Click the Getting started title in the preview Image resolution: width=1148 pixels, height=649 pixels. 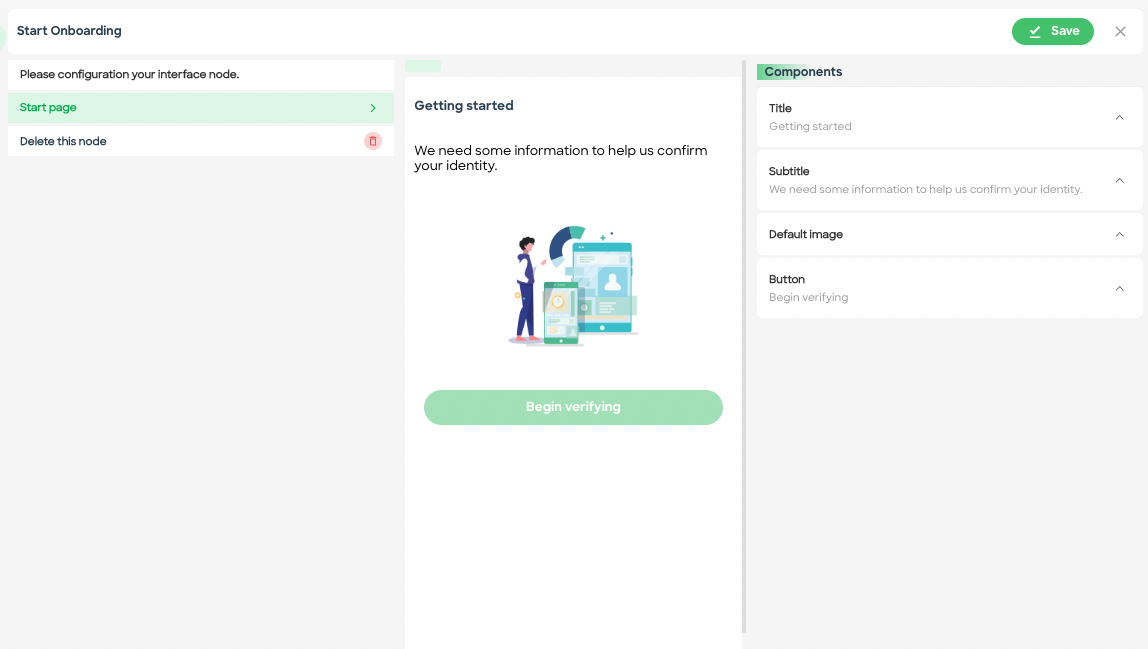pos(463,105)
